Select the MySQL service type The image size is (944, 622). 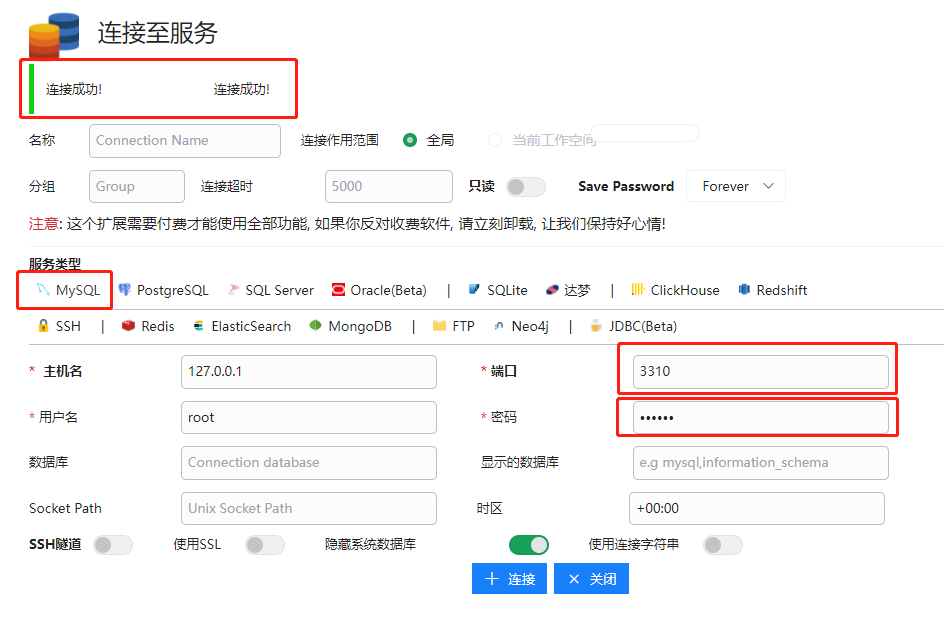click(67, 290)
